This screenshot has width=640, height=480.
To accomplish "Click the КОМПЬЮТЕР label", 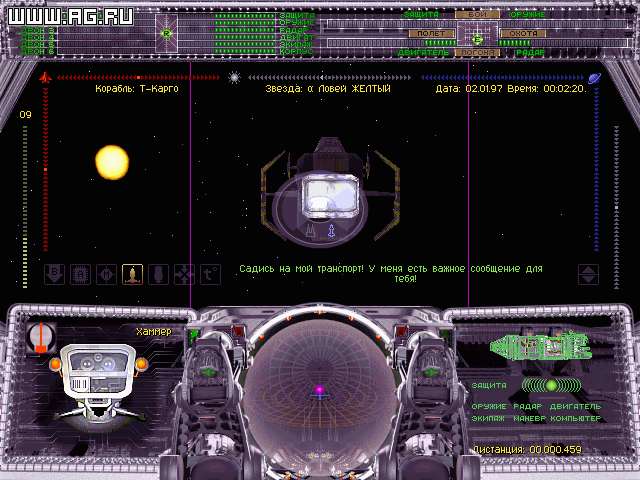I will 574,418.
